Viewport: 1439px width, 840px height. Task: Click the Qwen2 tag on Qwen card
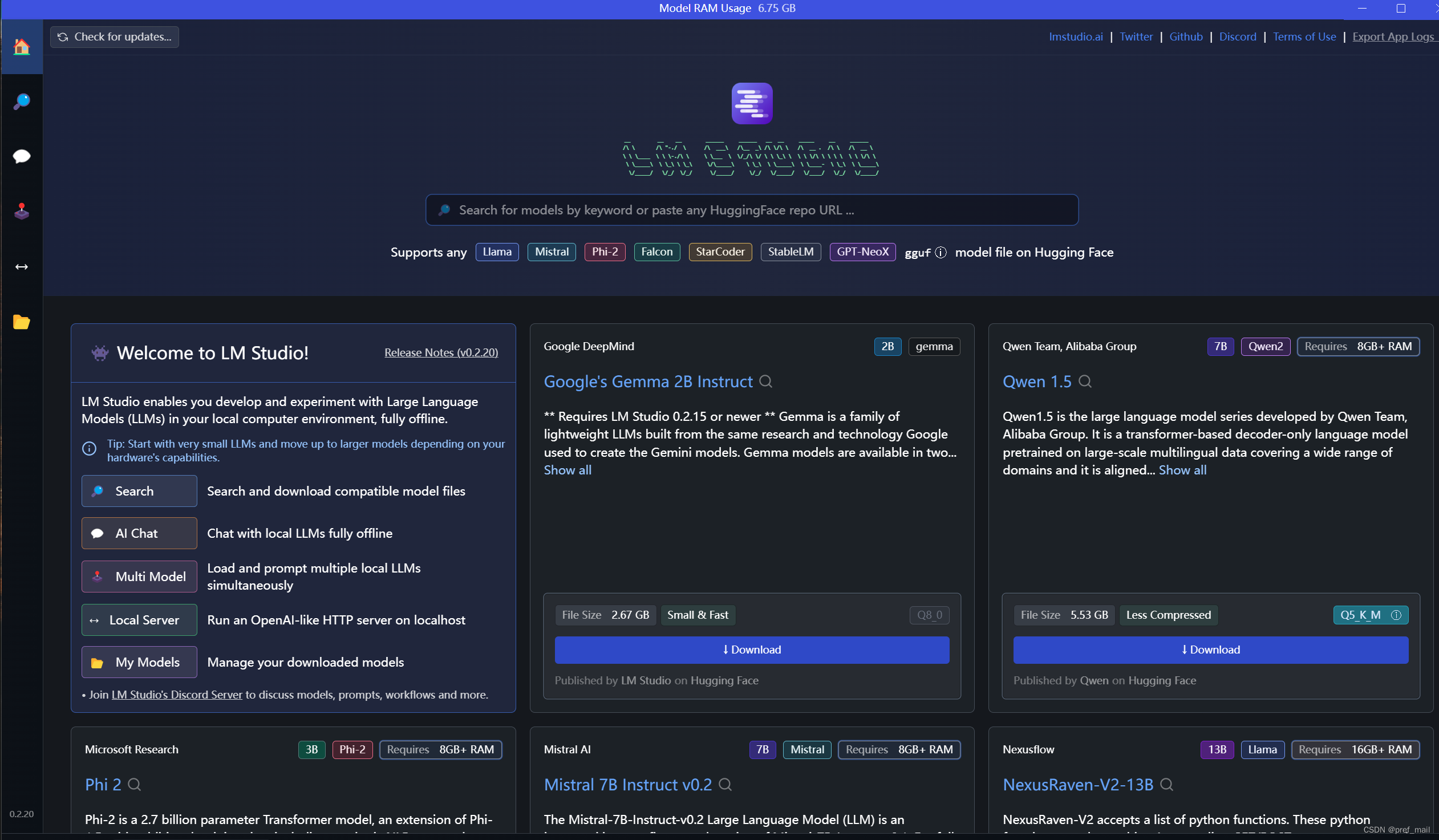tap(1266, 347)
